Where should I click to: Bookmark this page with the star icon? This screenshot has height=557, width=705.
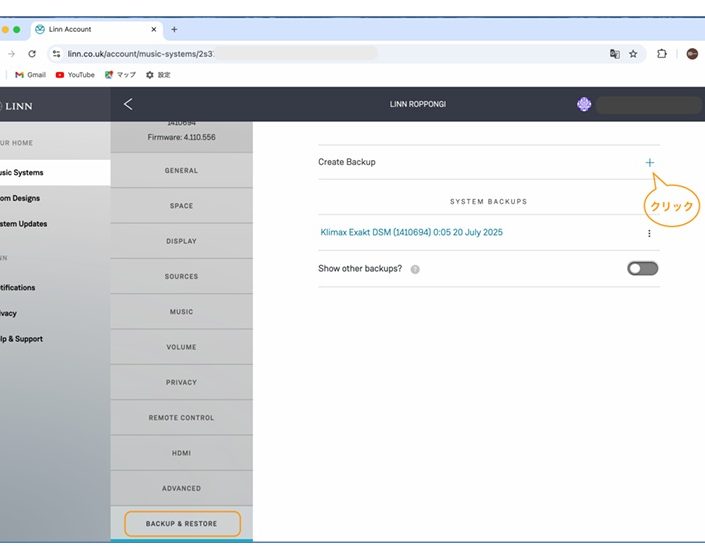pos(633,54)
